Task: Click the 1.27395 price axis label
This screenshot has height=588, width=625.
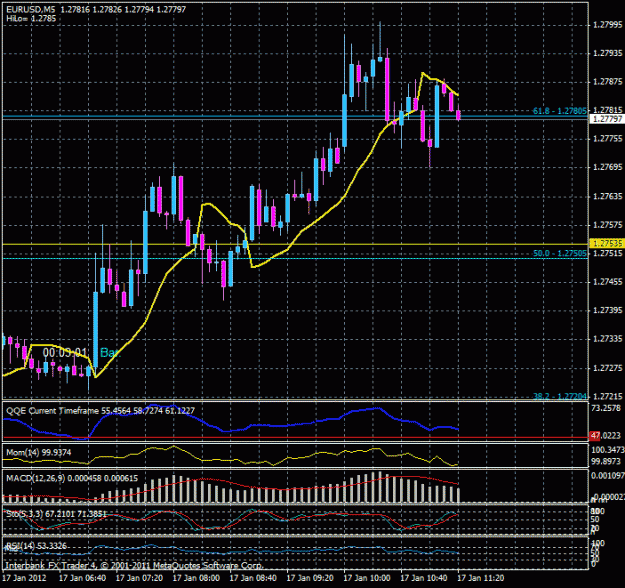Action: click(x=607, y=310)
